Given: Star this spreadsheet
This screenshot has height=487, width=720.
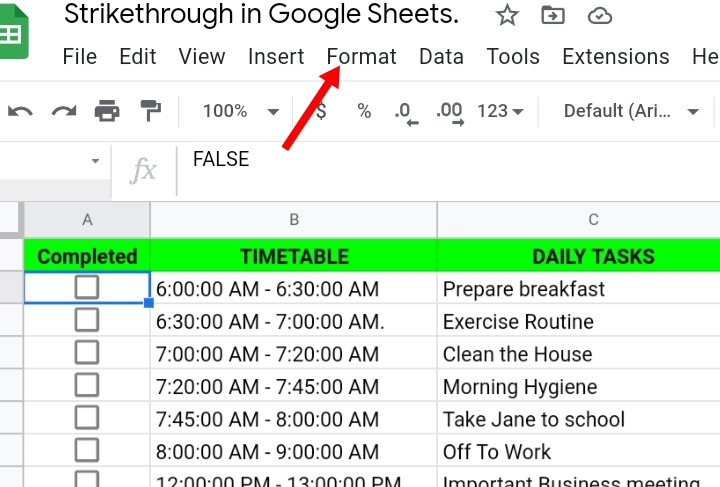Looking at the screenshot, I should tap(507, 16).
